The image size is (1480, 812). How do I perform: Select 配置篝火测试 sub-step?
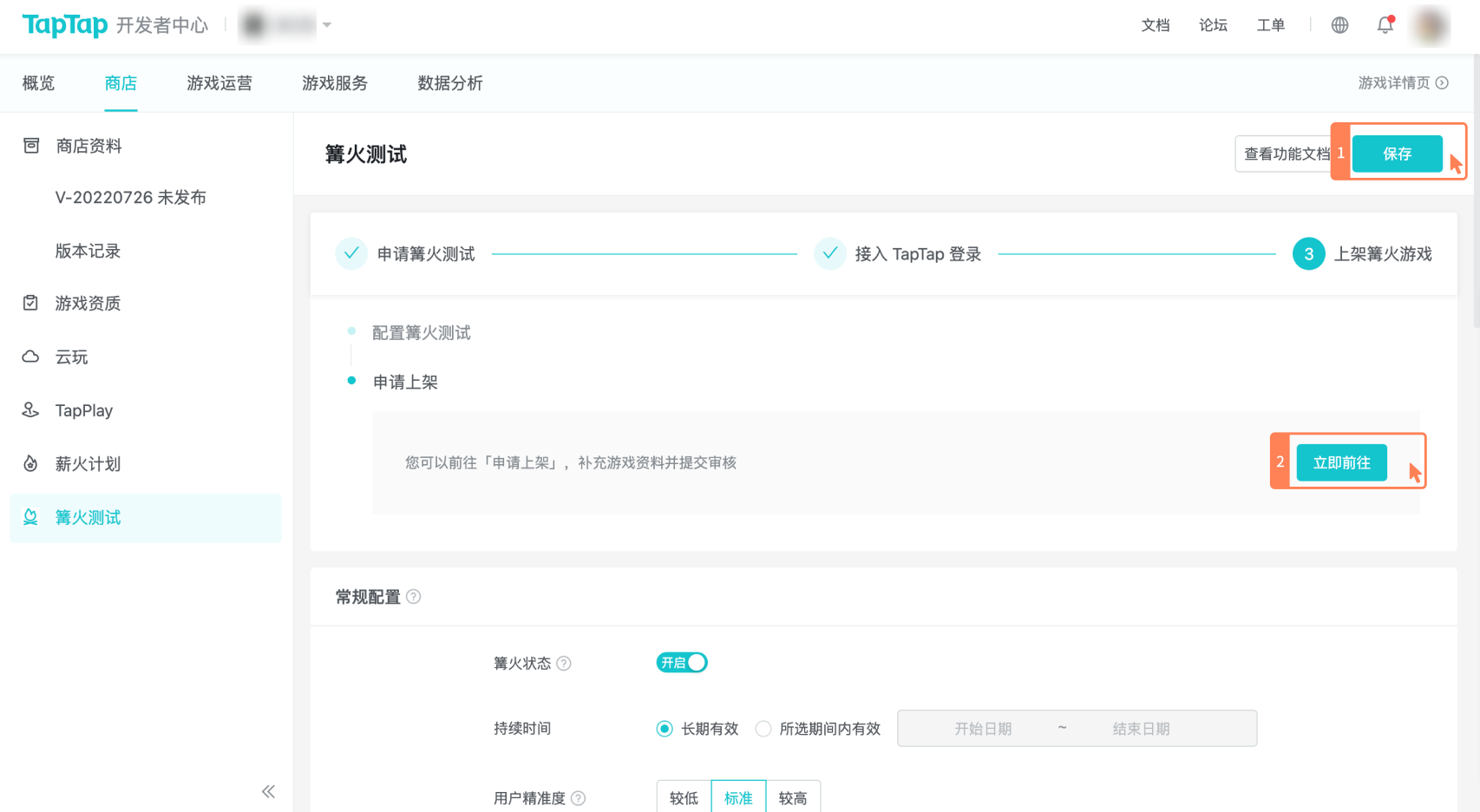[x=422, y=333]
